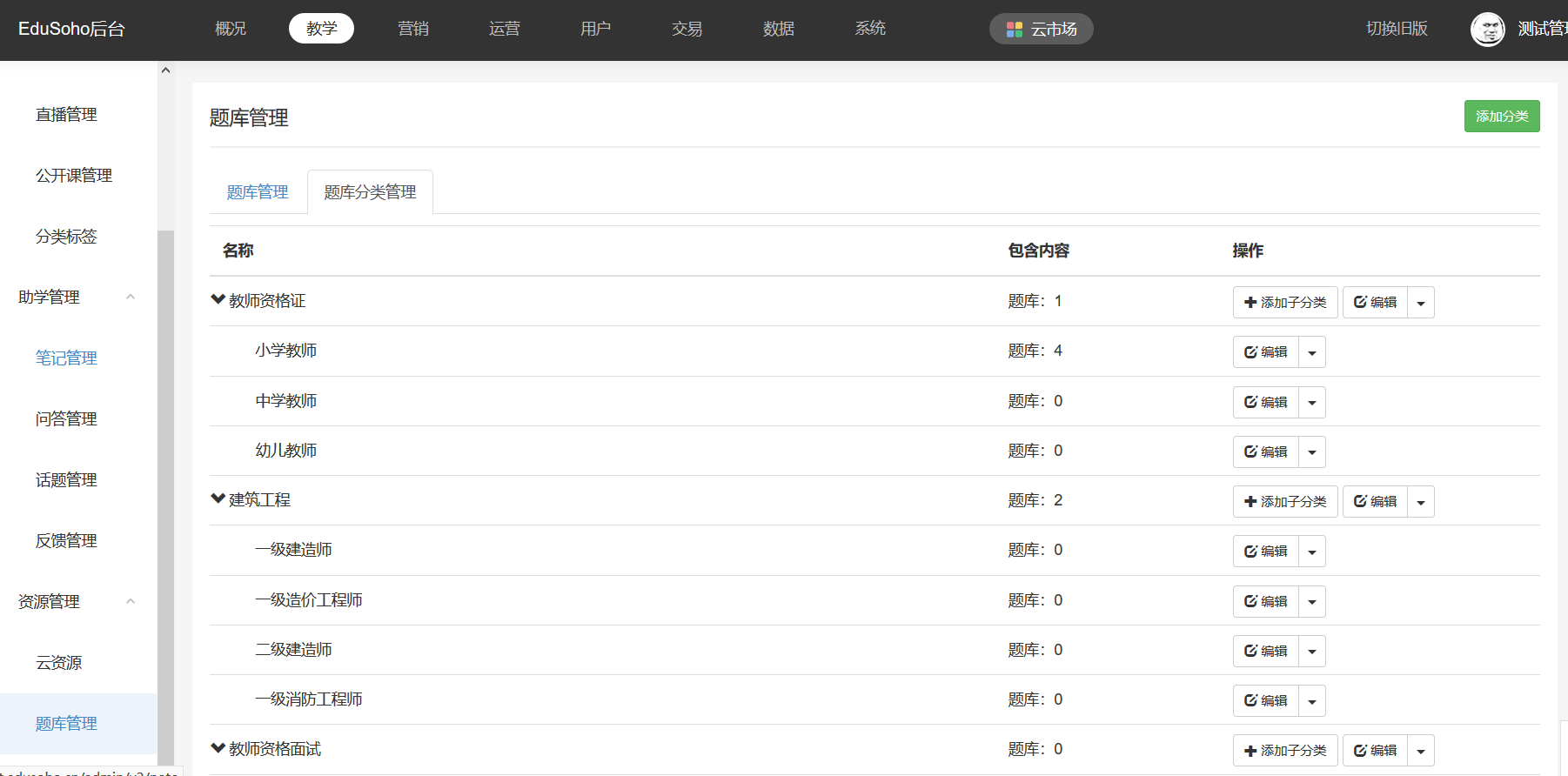Edit the 小学教师 category
Image resolution: width=1568 pixels, height=776 pixels.
(x=1265, y=352)
